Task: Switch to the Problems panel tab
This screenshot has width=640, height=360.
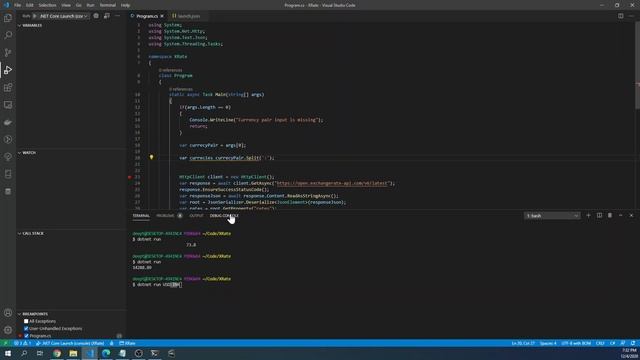Action: click(165, 216)
